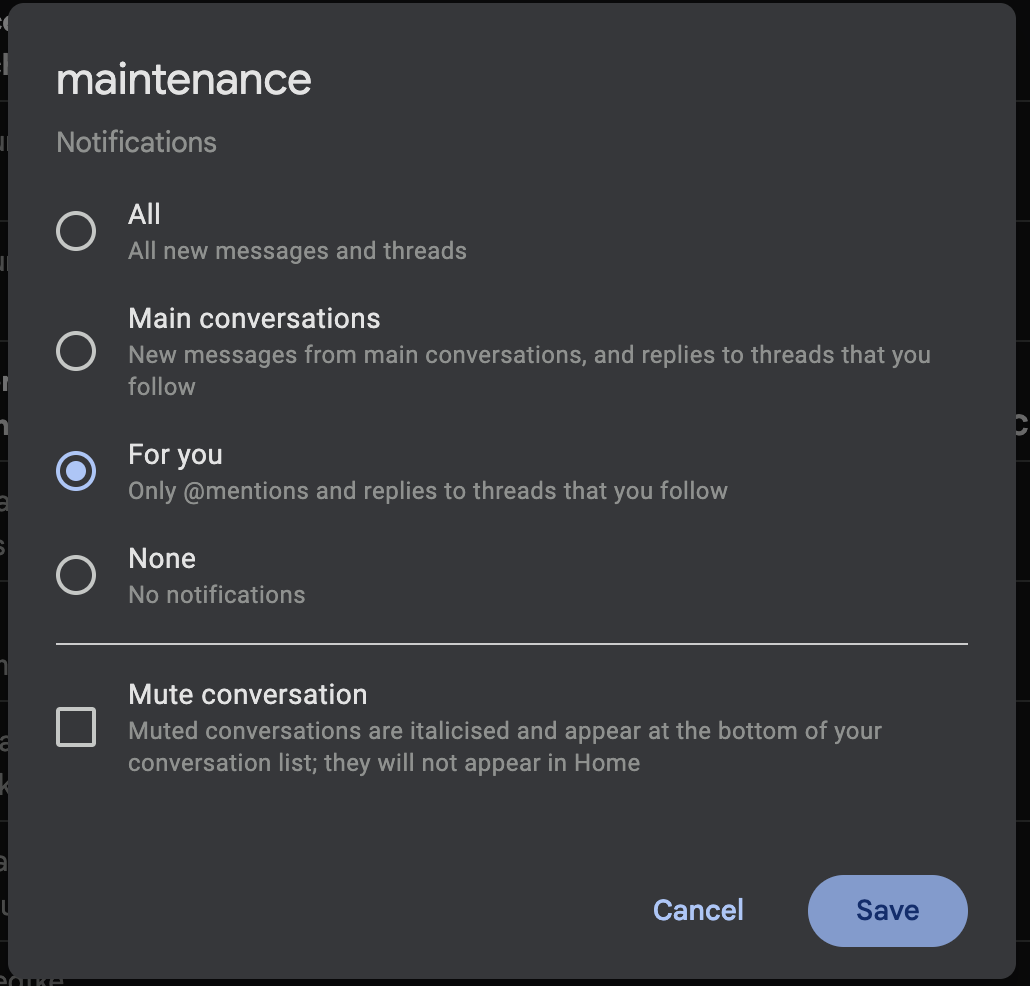Click the "Only @mentions and replies" description
Viewport: 1030px width, 986px height.
(427, 490)
